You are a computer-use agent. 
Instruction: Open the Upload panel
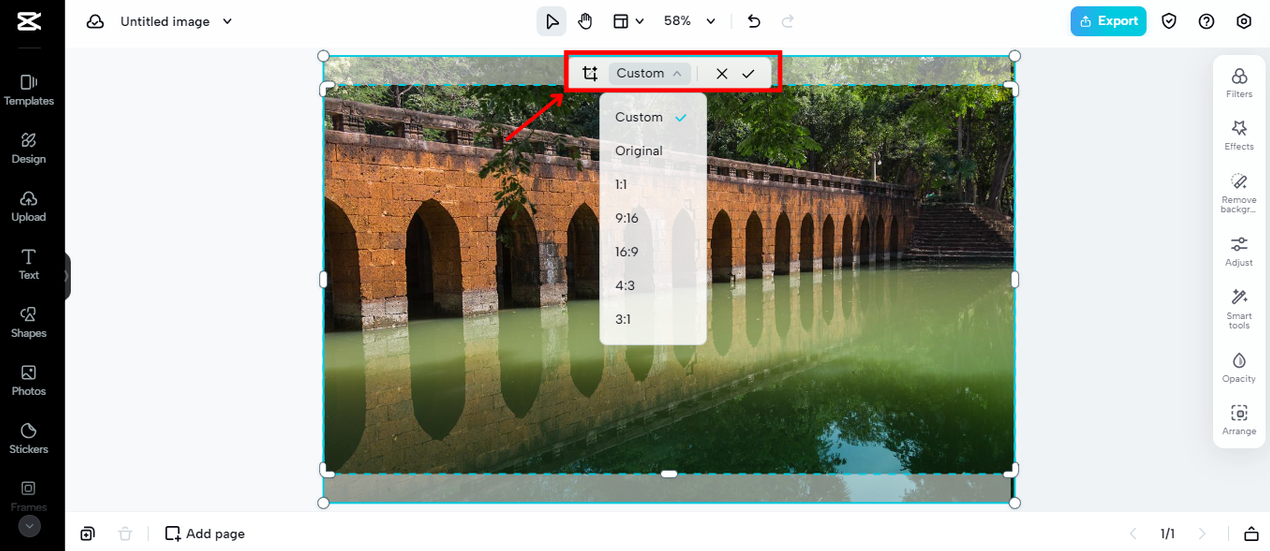coord(28,205)
